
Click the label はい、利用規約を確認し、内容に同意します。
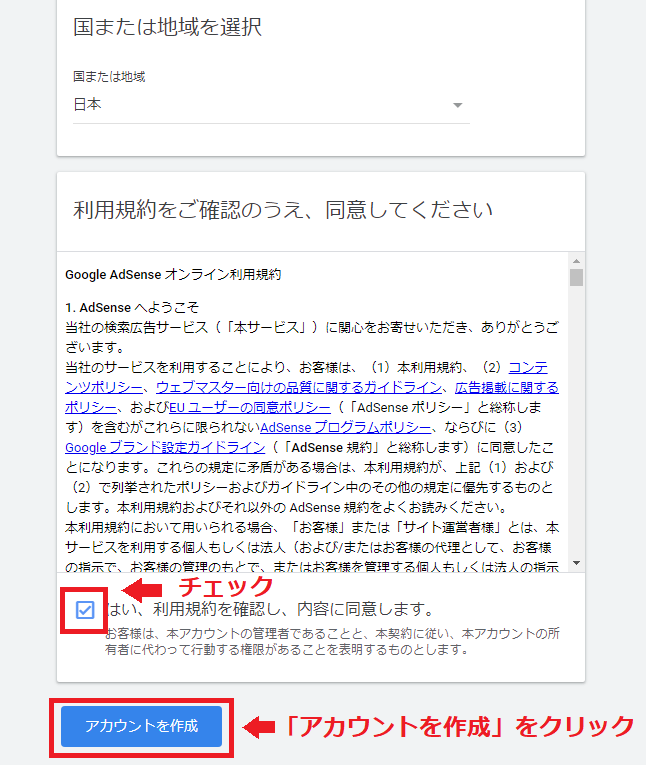270,609
